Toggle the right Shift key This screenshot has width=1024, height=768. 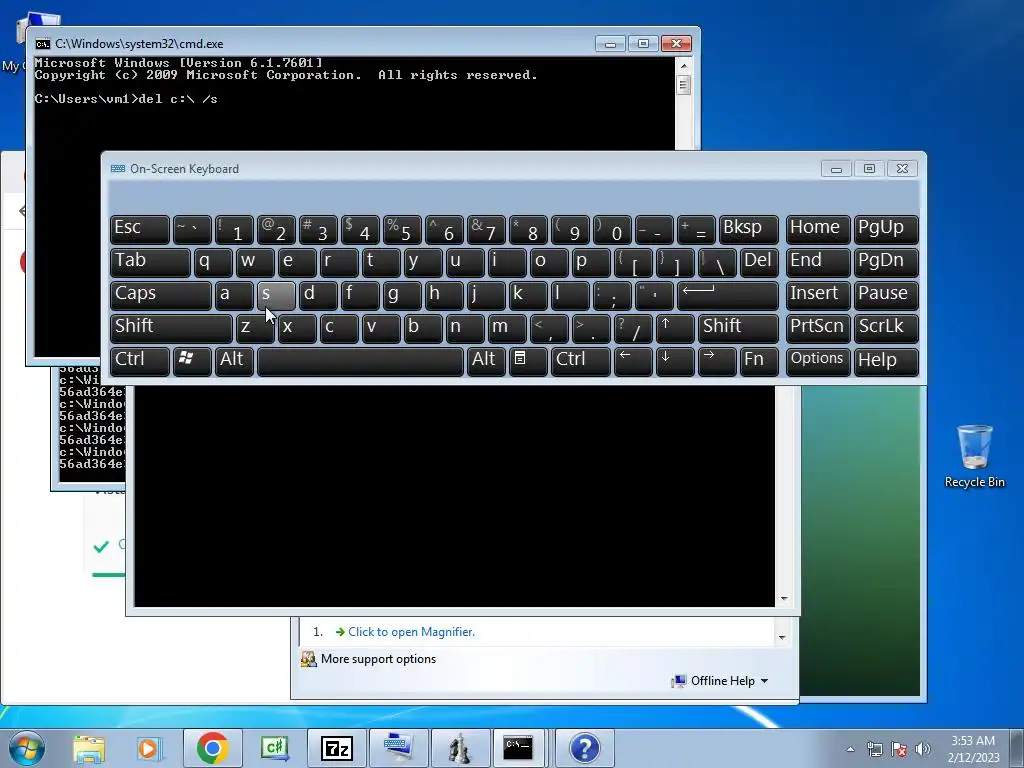738,328
